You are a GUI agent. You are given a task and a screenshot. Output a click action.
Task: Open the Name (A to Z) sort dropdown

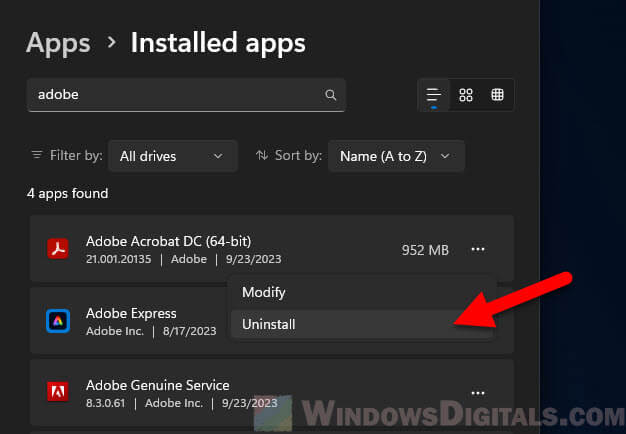coord(396,156)
